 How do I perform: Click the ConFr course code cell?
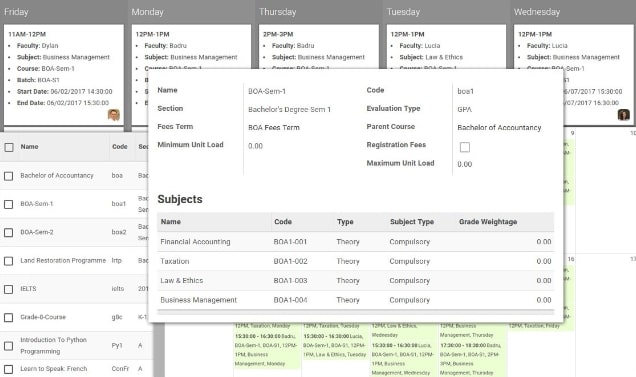120,369
